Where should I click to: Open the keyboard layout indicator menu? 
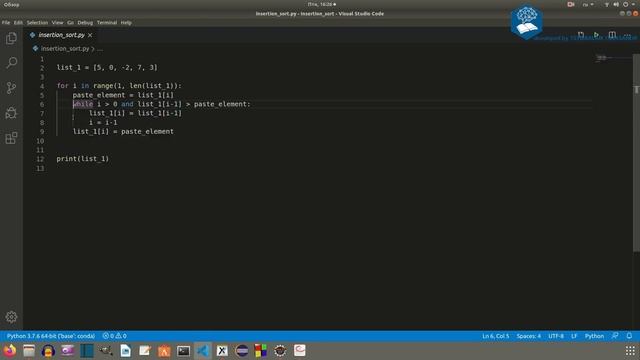coord(588,4)
